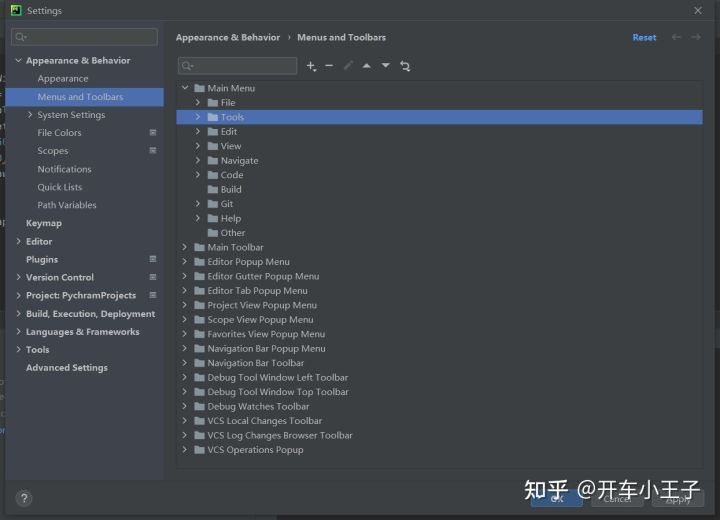
Task: Expand Languages & Frameworks section
Action: pos(18,331)
